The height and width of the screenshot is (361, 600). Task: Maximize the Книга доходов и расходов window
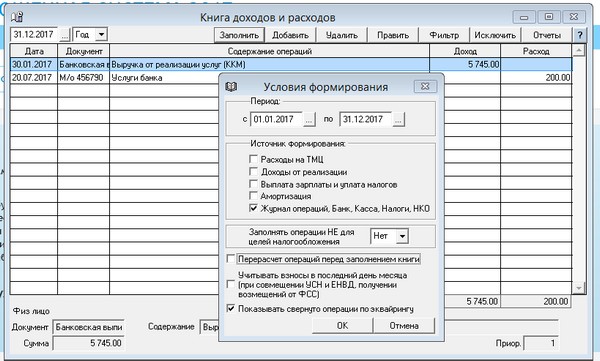click(549, 17)
